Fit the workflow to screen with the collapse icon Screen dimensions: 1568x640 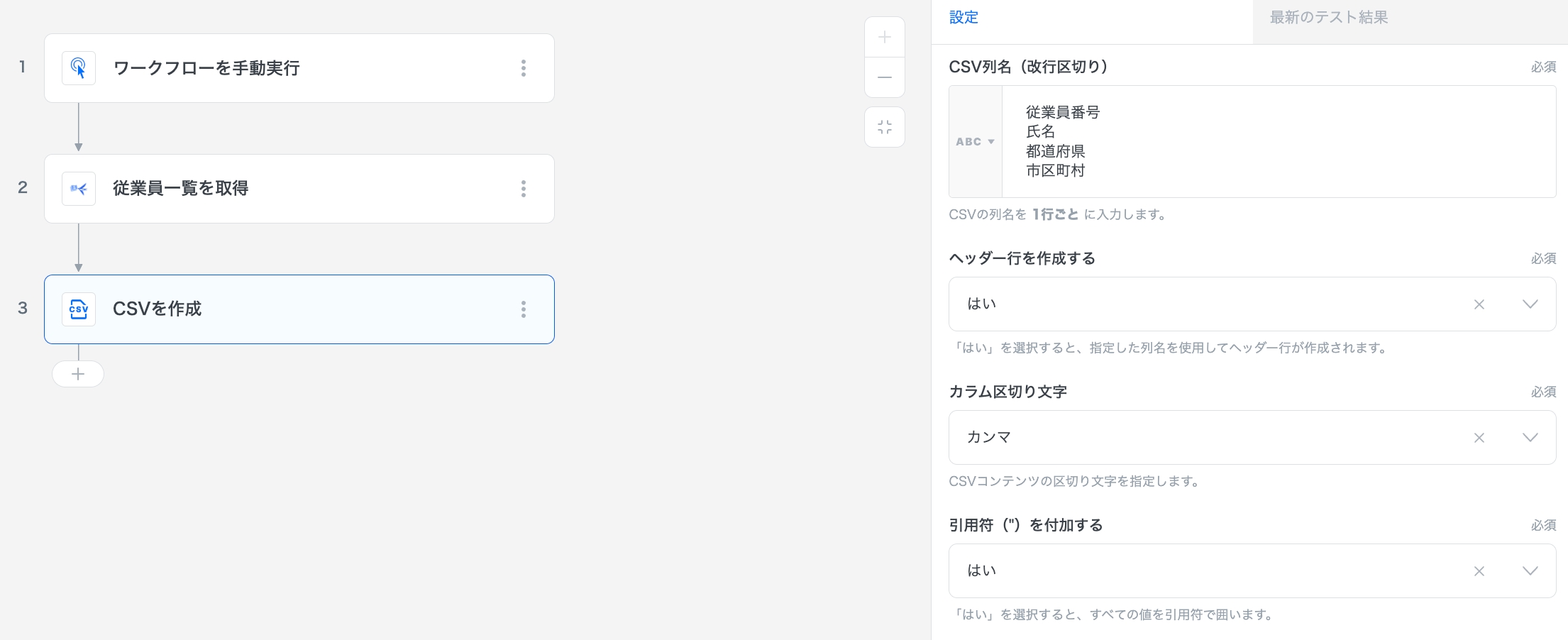pyautogui.click(x=884, y=128)
